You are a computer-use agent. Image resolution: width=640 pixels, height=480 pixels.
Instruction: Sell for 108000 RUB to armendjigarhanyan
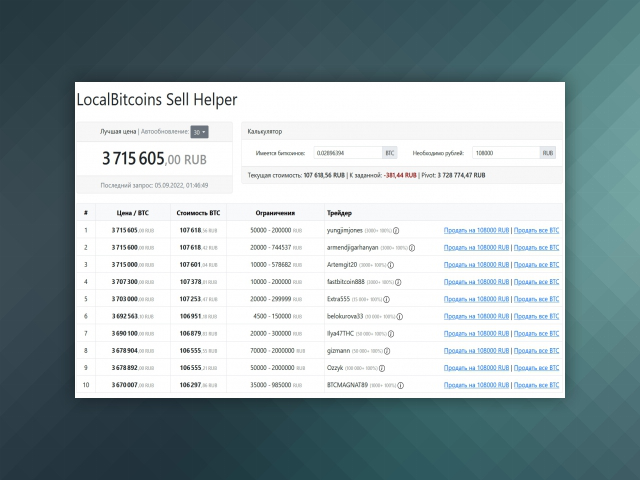pyautogui.click(x=476, y=247)
